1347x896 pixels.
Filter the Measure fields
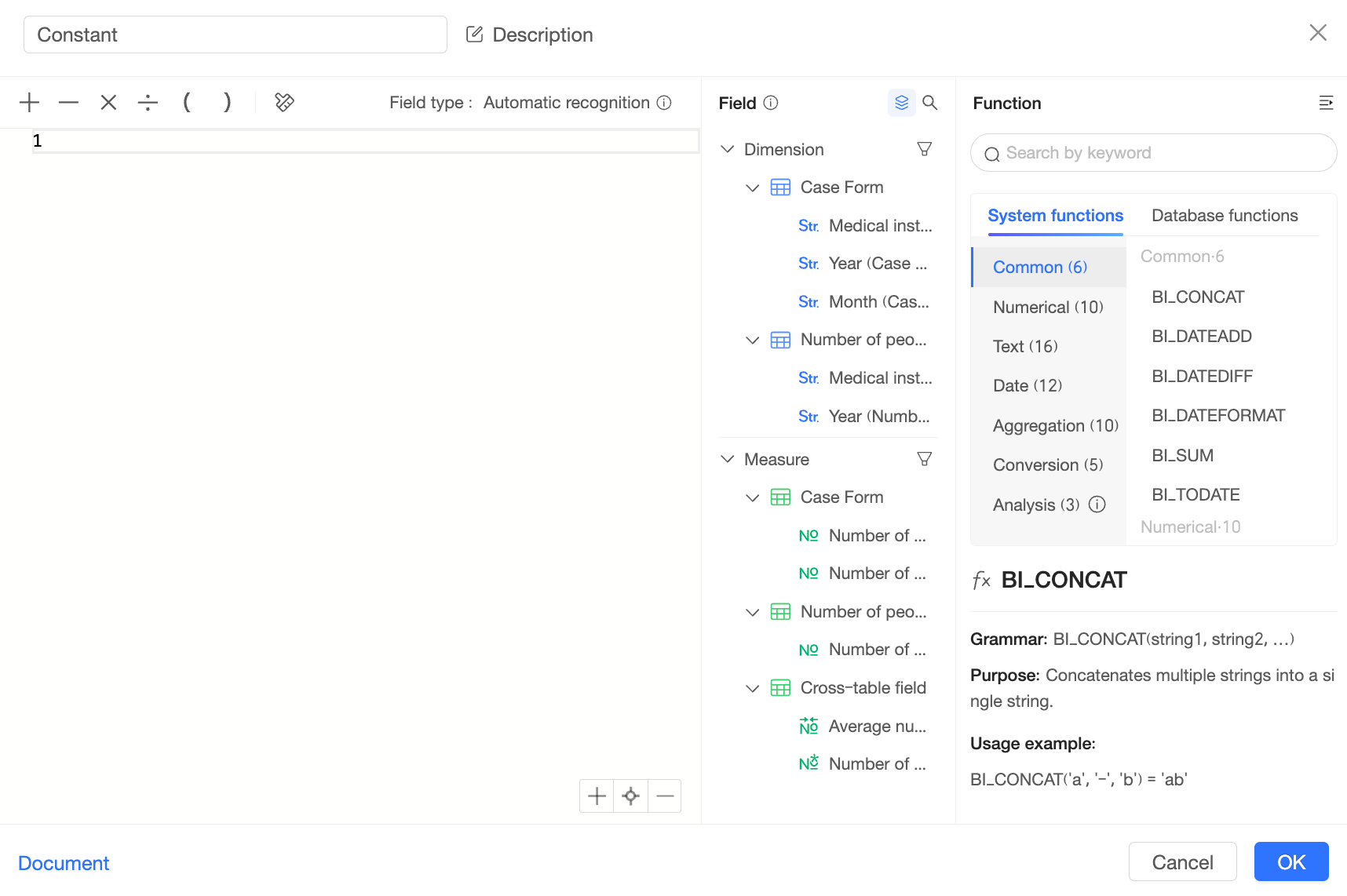click(925, 459)
